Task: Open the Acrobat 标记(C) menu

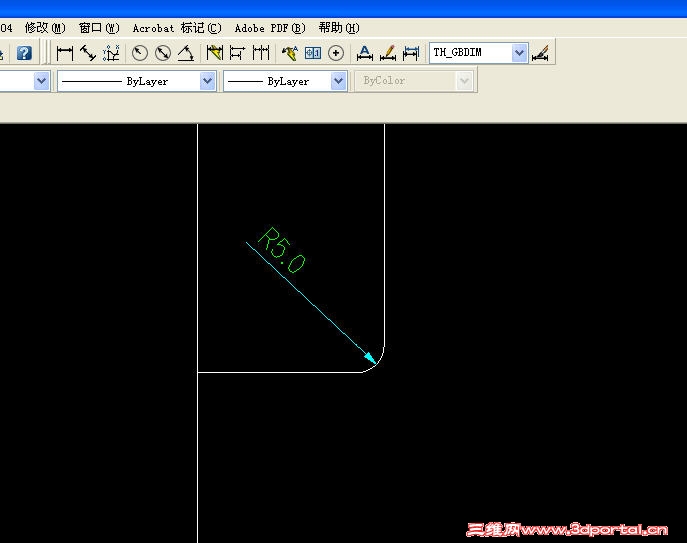Action: tap(177, 28)
